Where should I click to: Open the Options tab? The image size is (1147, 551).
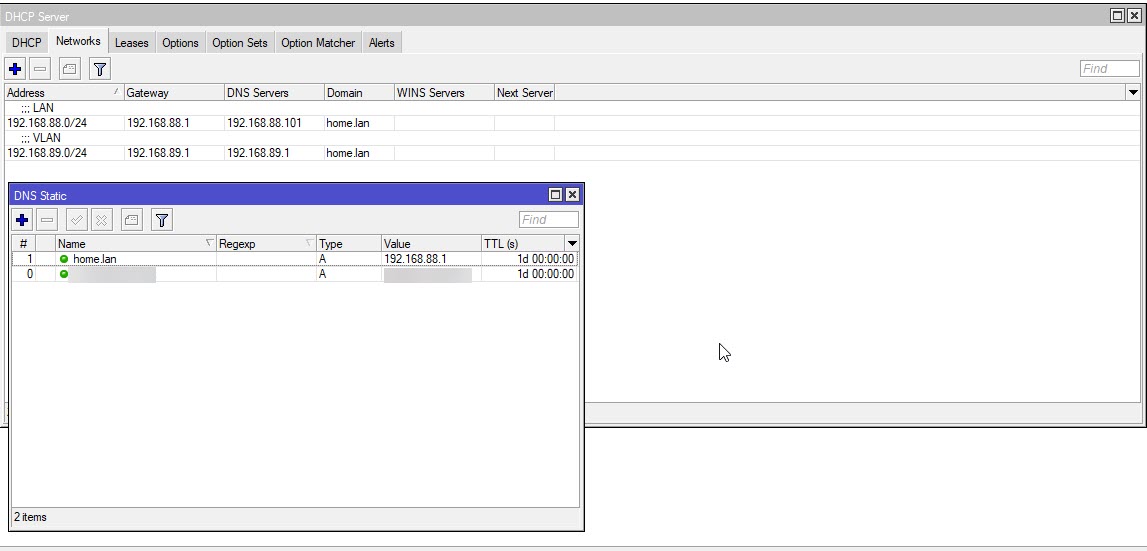coord(181,42)
